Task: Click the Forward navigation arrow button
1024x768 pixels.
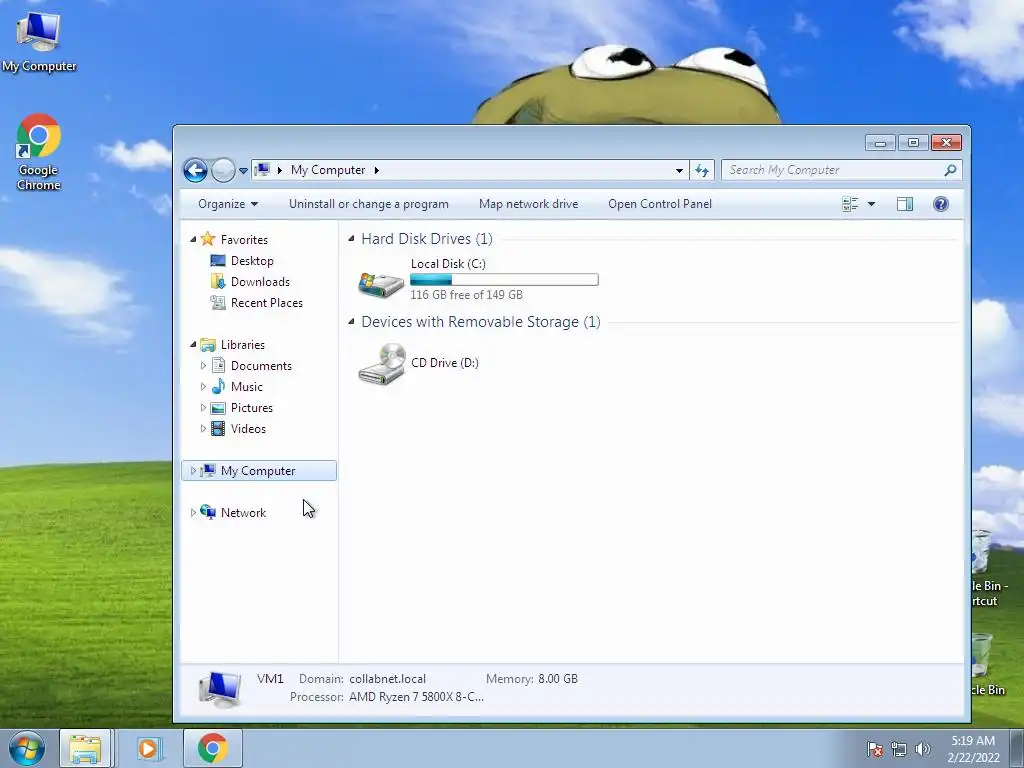Action: (x=223, y=170)
